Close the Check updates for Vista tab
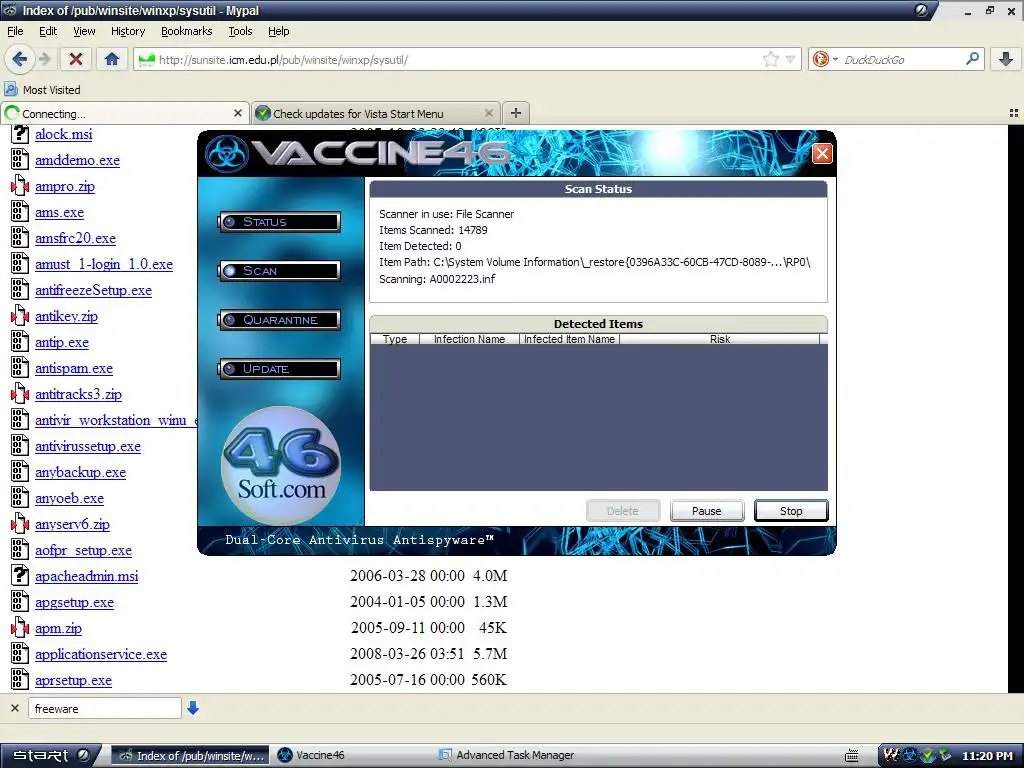Image resolution: width=1024 pixels, height=768 pixels. tap(488, 113)
